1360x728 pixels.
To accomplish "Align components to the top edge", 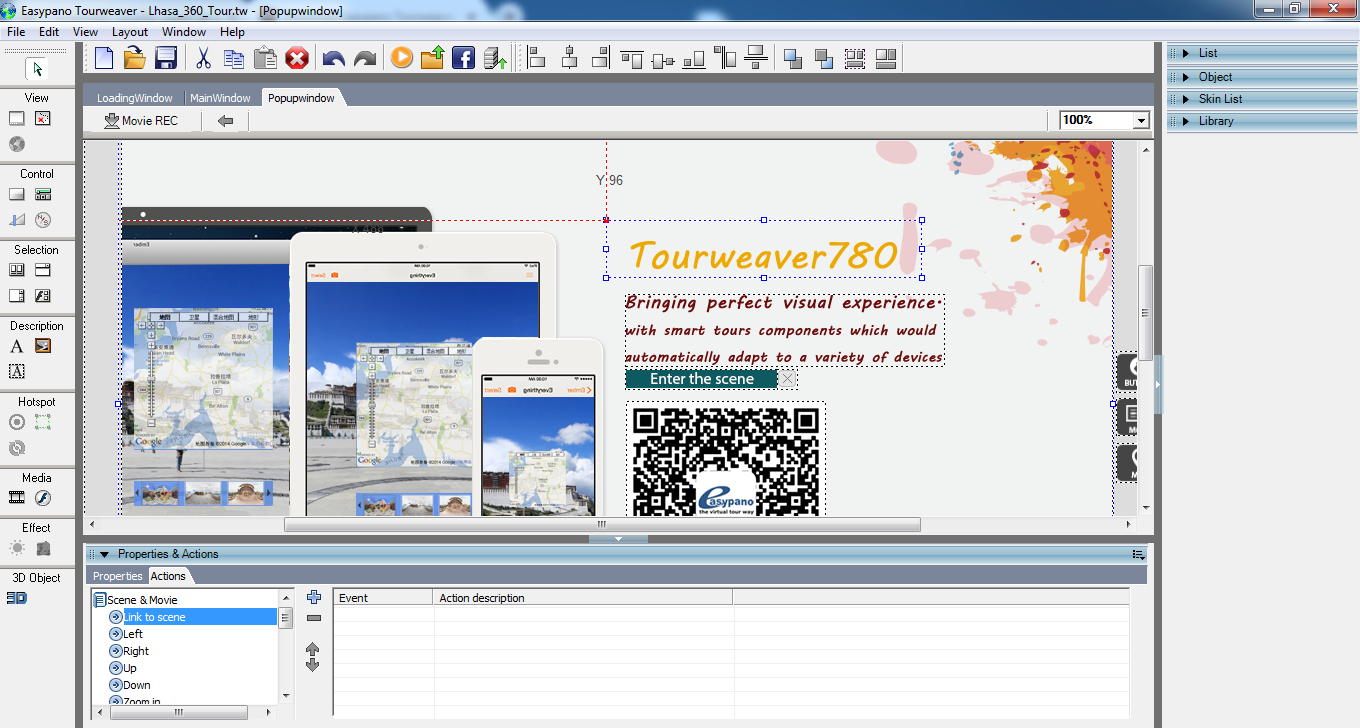I will pyautogui.click(x=631, y=58).
